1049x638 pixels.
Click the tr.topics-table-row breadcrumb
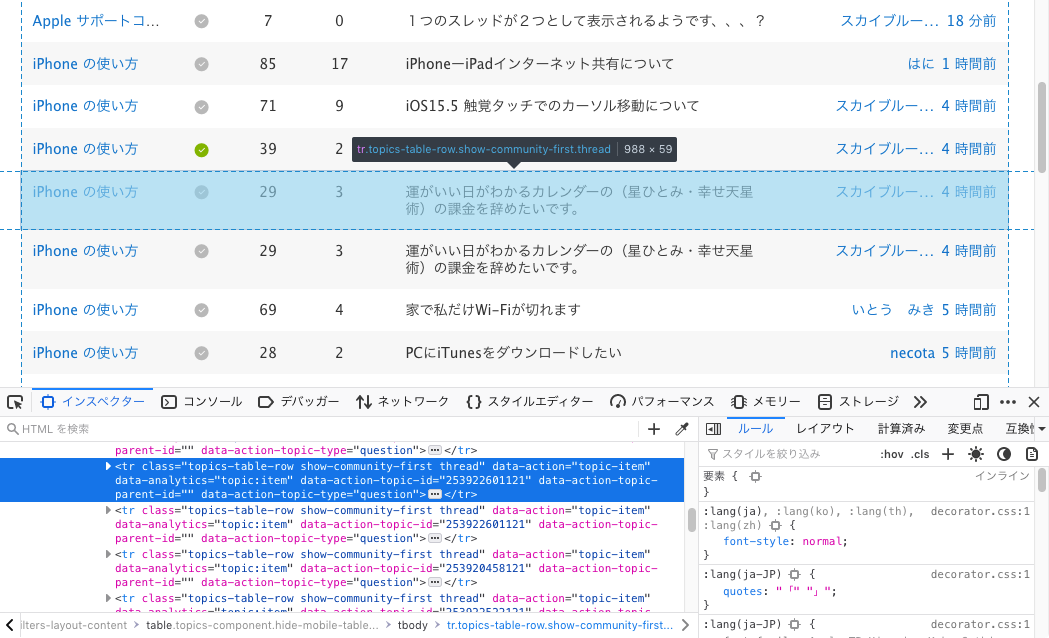[x=560, y=625]
